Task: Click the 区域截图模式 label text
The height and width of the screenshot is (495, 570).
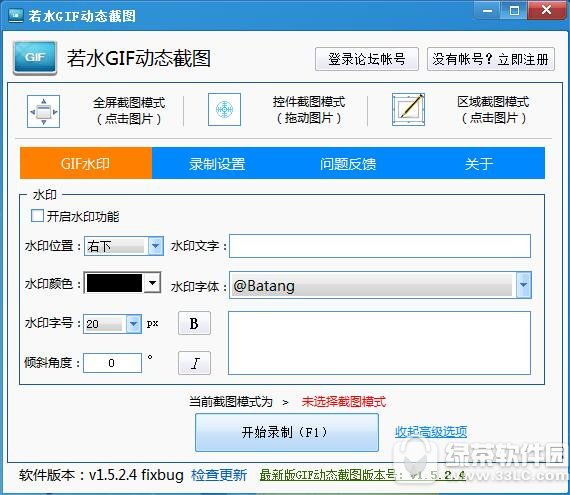Action: click(493, 102)
